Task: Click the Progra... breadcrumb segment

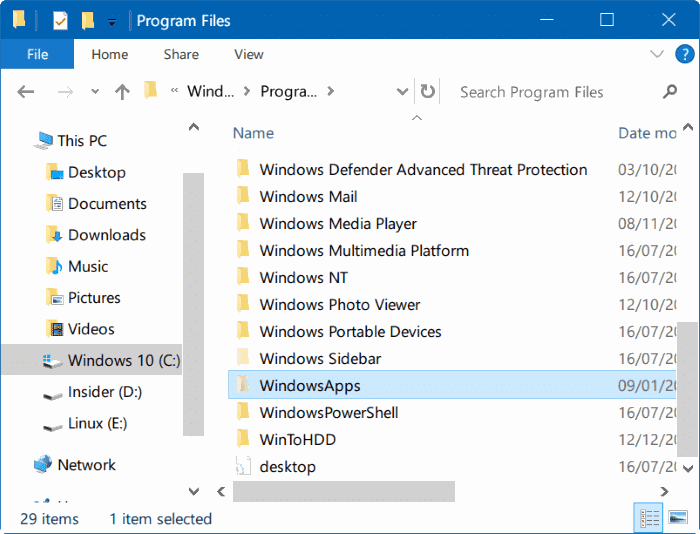Action: tap(288, 92)
